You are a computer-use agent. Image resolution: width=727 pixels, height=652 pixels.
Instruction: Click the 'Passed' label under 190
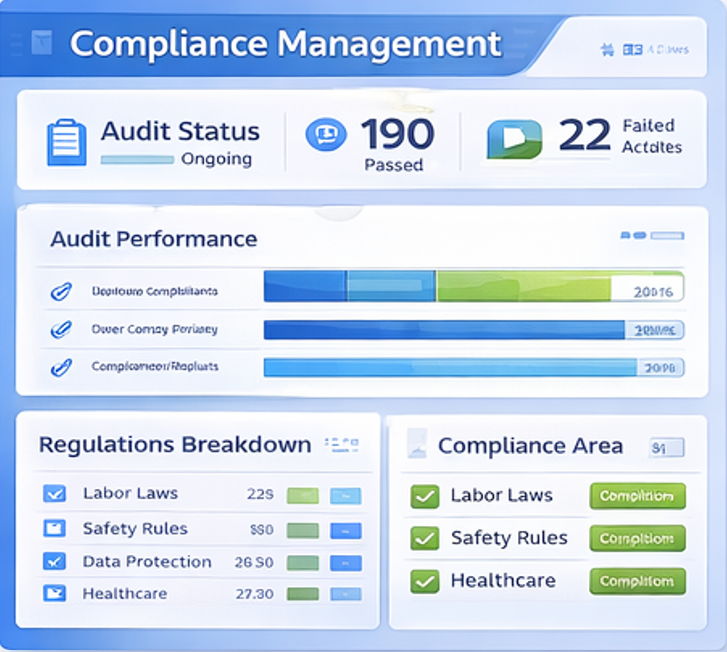pyautogui.click(x=394, y=165)
